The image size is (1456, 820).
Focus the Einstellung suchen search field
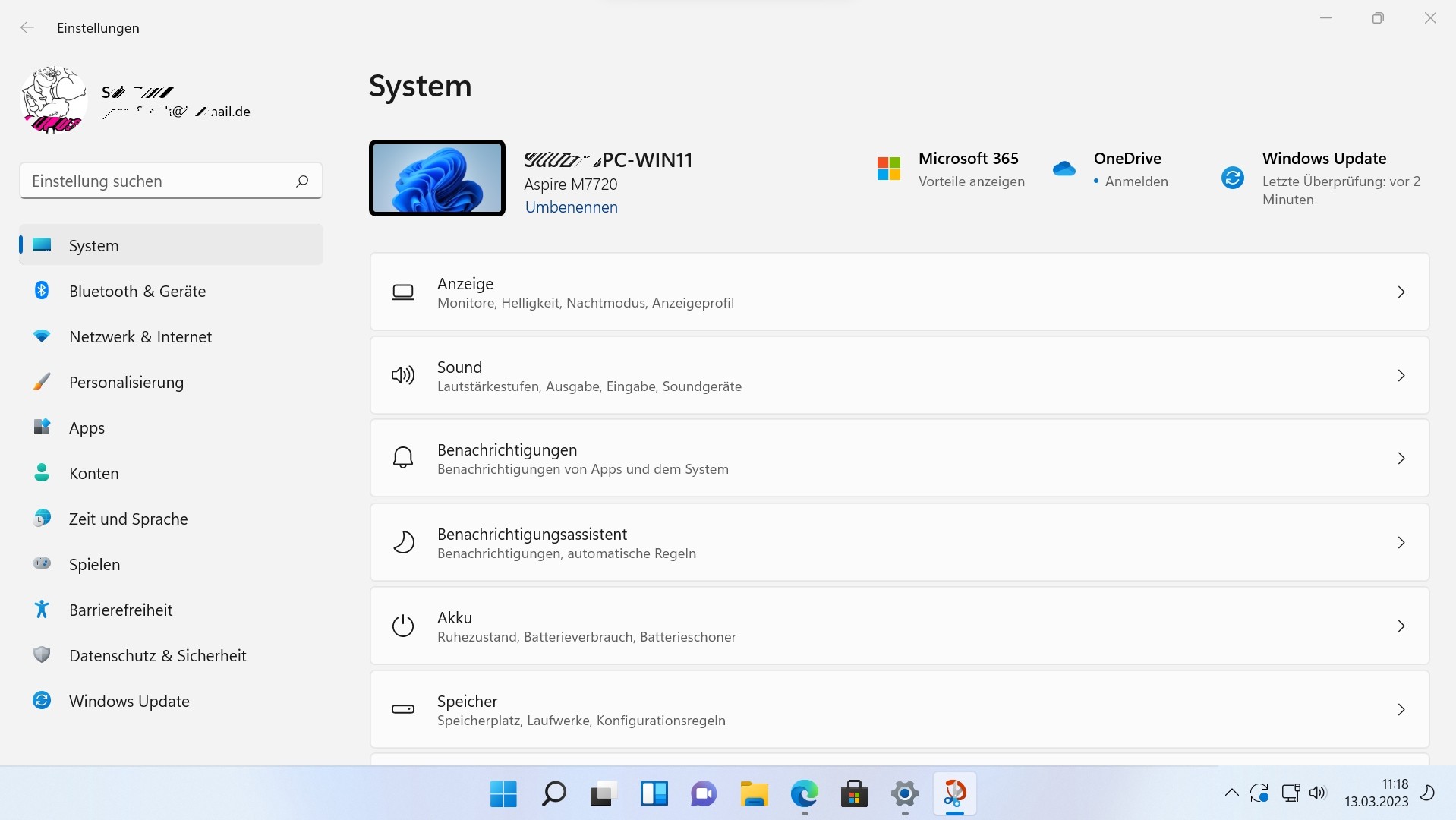tap(171, 181)
